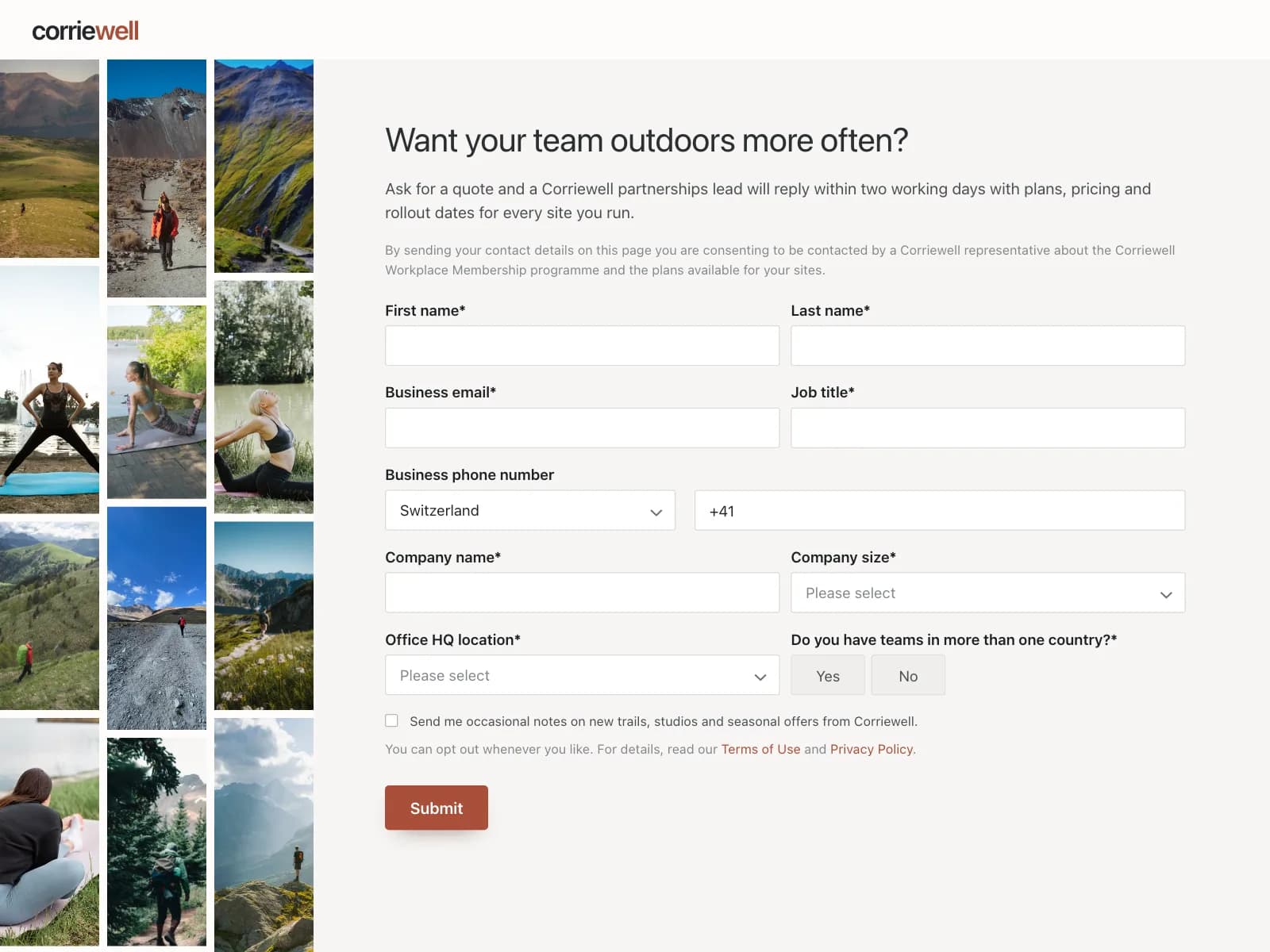Click the hiker on rocky summit photo
The image size is (1270, 952).
tap(264, 835)
